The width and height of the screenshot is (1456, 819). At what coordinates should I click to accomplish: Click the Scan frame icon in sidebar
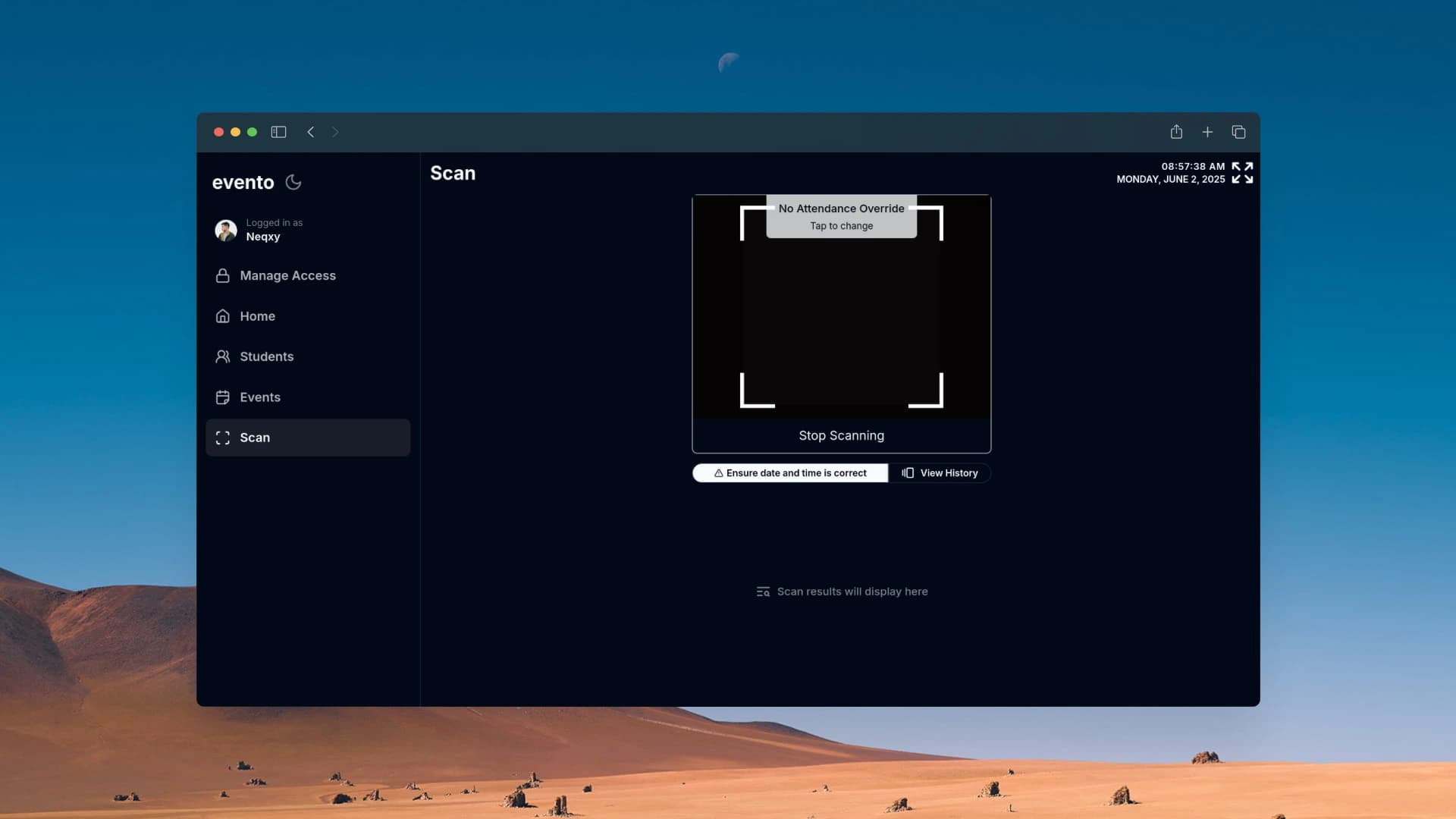(222, 438)
